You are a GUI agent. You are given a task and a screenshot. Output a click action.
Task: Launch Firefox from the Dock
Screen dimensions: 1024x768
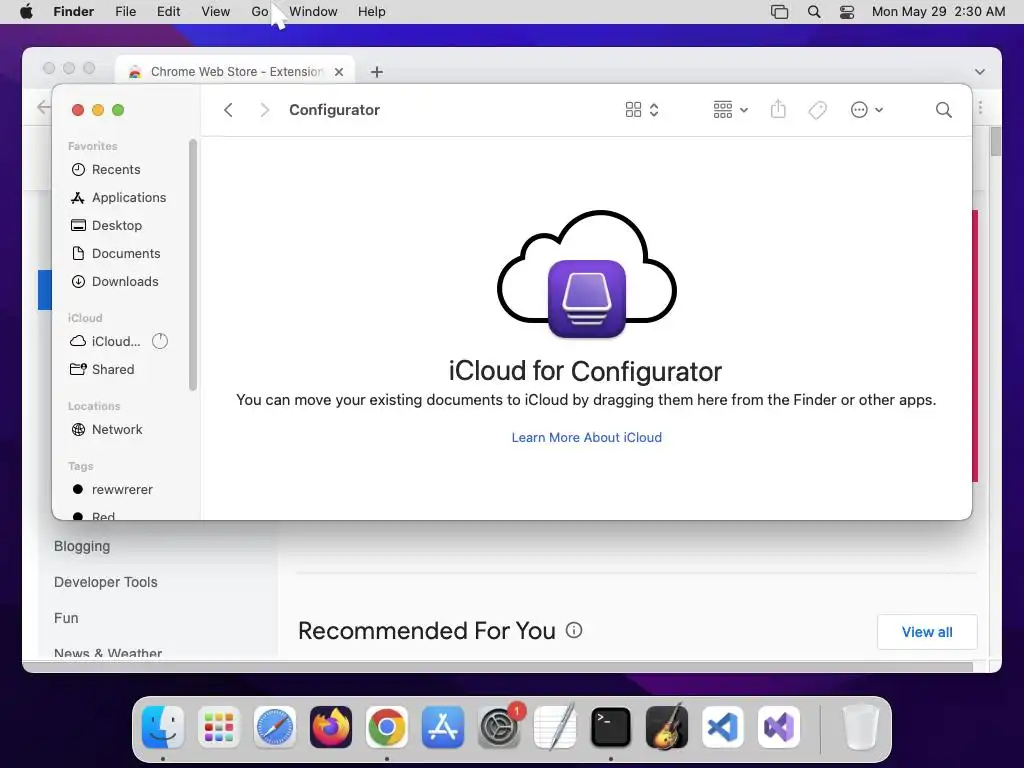click(x=330, y=727)
